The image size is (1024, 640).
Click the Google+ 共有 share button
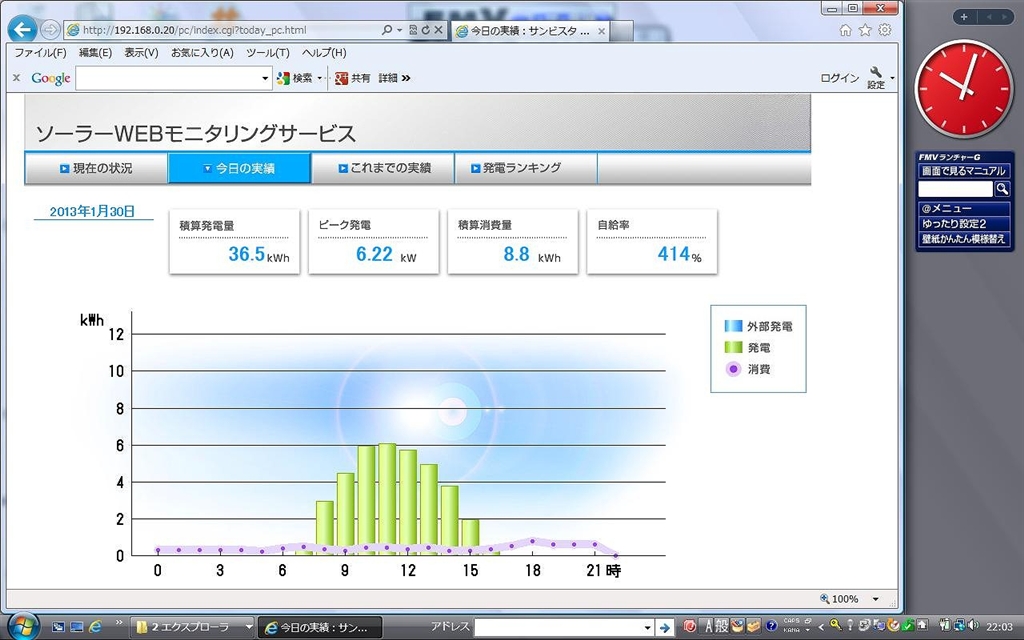tap(353, 78)
